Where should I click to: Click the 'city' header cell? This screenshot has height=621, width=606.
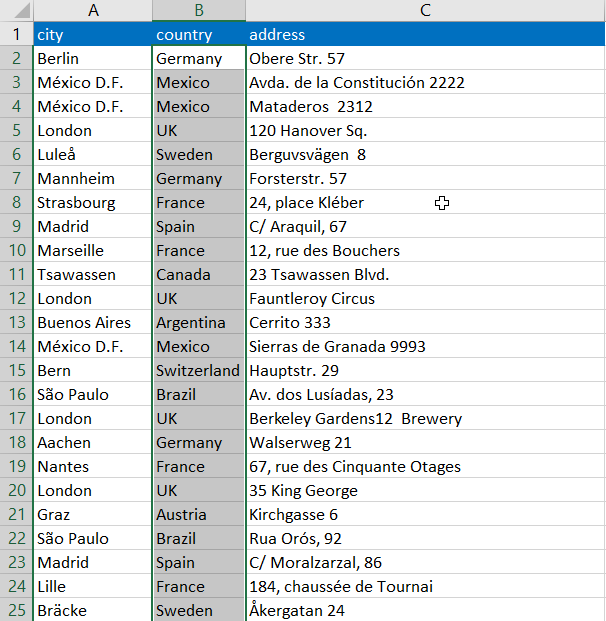pyautogui.click(x=93, y=34)
